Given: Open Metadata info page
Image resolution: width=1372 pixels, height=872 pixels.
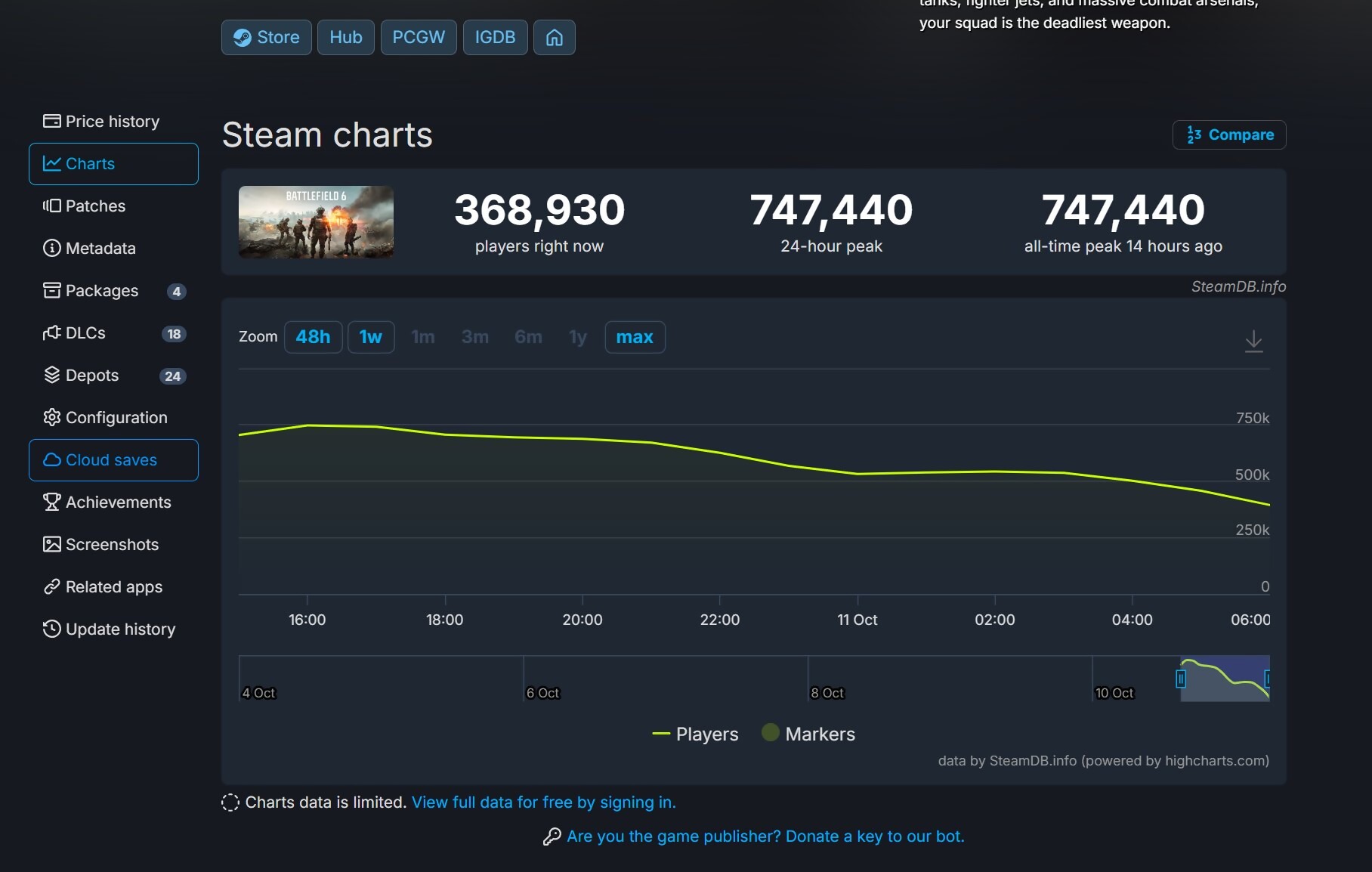Looking at the screenshot, I should click(x=100, y=249).
